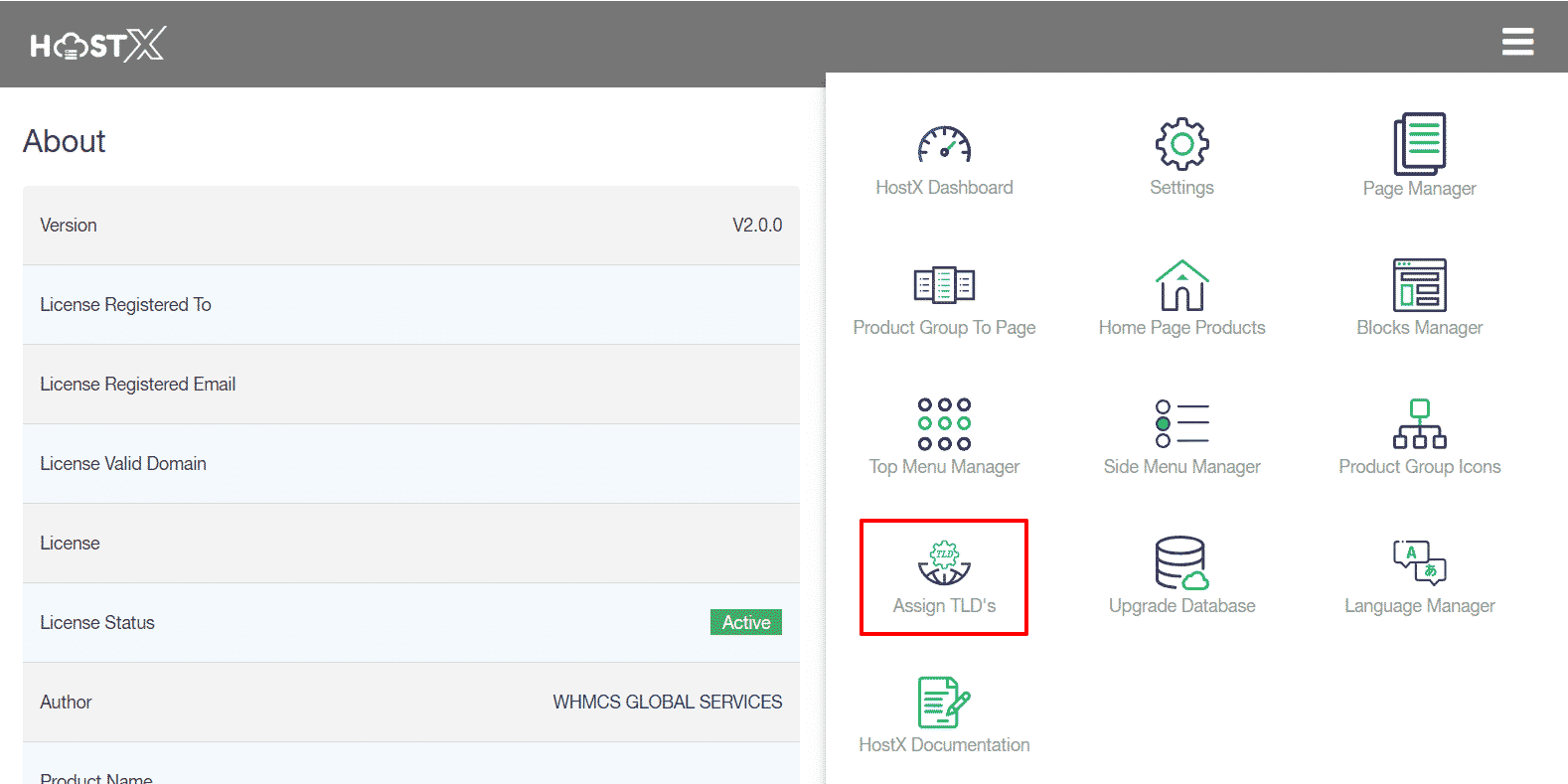Select the Version row in About table

point(410,226)
